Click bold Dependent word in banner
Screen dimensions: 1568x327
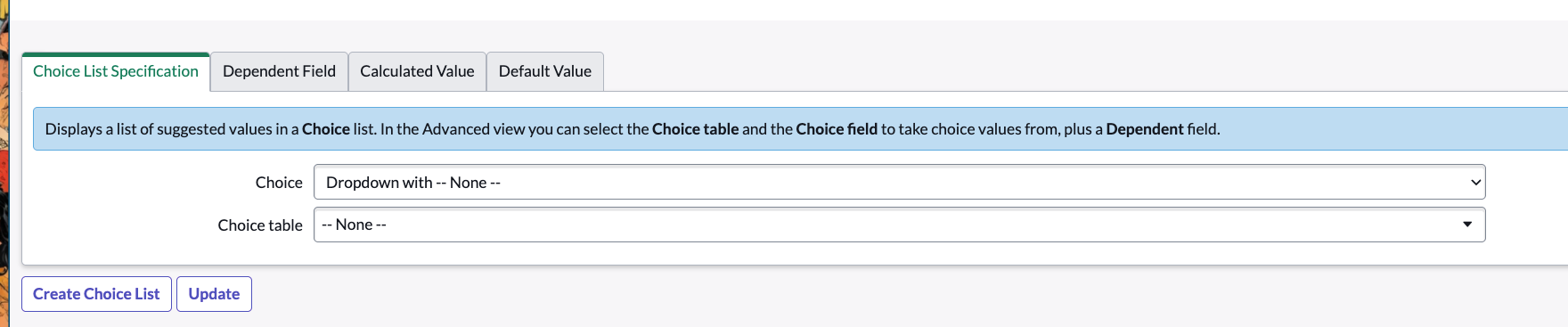coord(1145,129)
